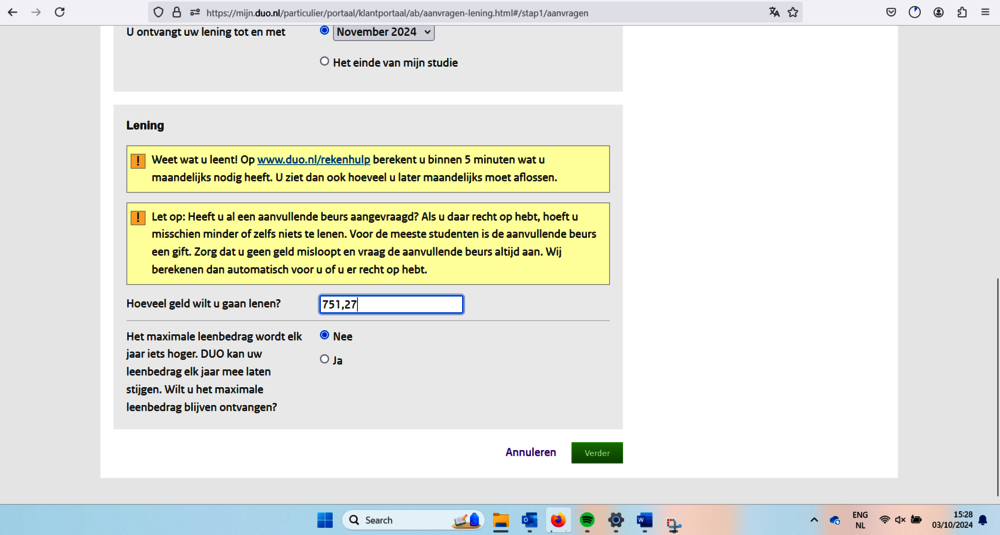
Task: Bookmark this page with the star icon
Action: point(793,12)
